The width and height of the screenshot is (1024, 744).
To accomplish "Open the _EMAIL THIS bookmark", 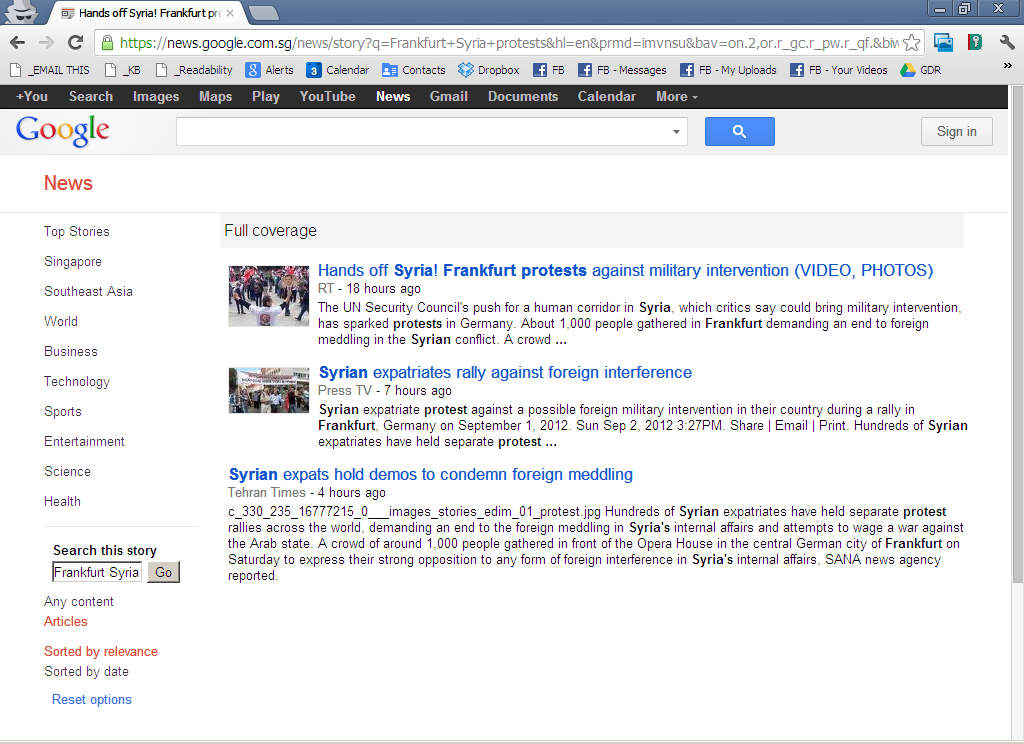I will (50, 70).
